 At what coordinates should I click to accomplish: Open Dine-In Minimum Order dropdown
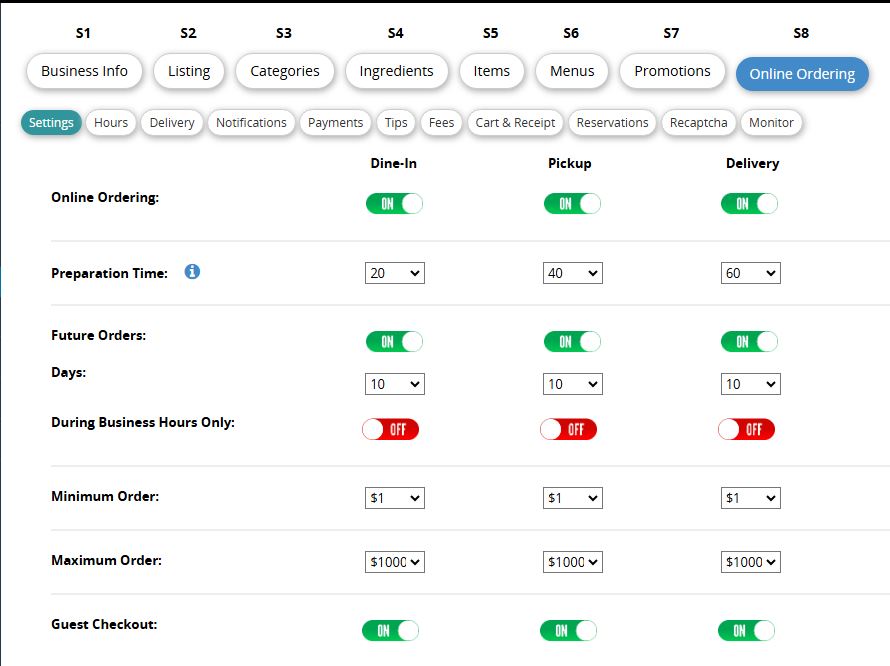(x=394, y=498)
